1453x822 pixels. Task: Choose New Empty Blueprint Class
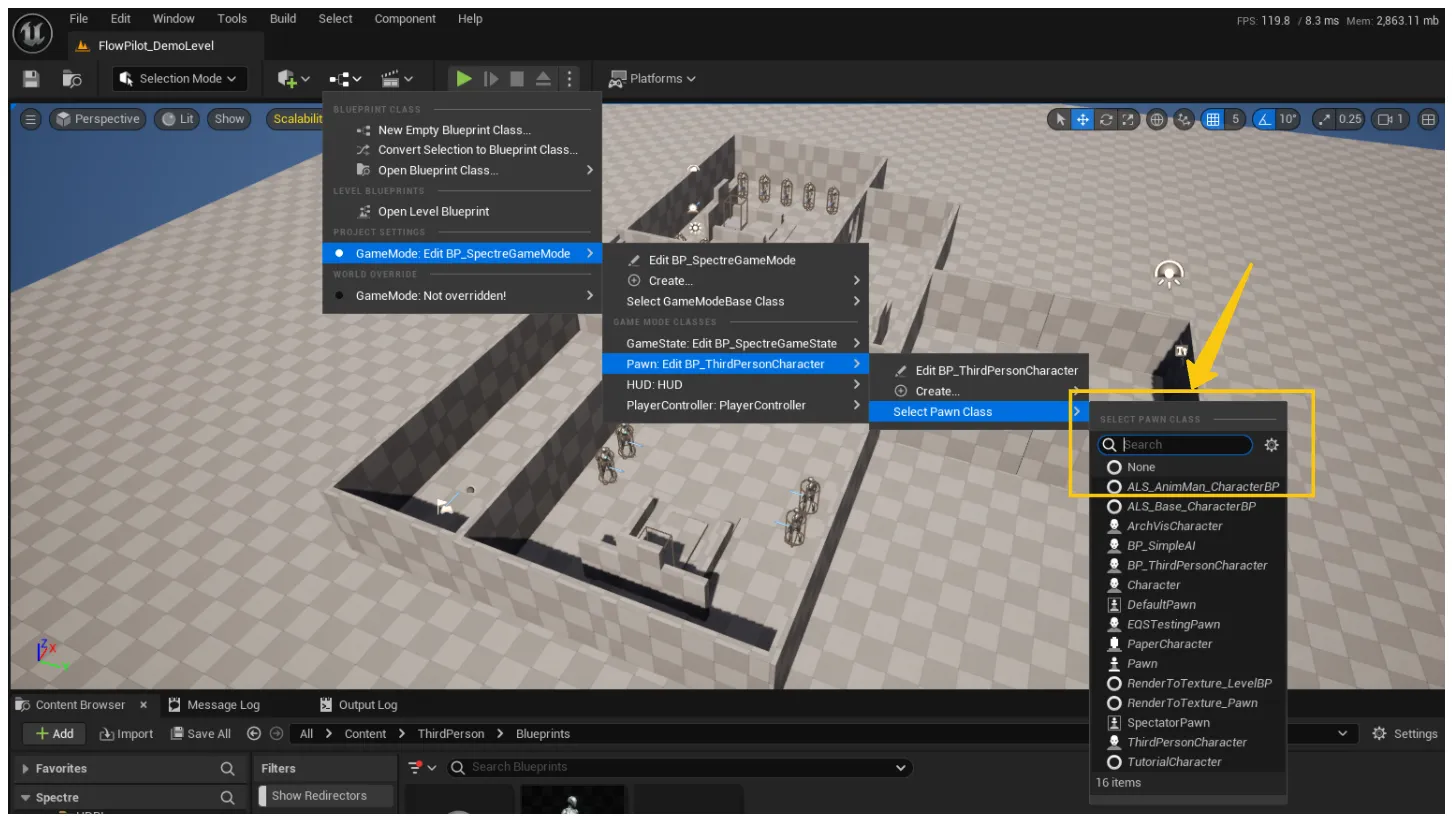[x=462, y=130]
